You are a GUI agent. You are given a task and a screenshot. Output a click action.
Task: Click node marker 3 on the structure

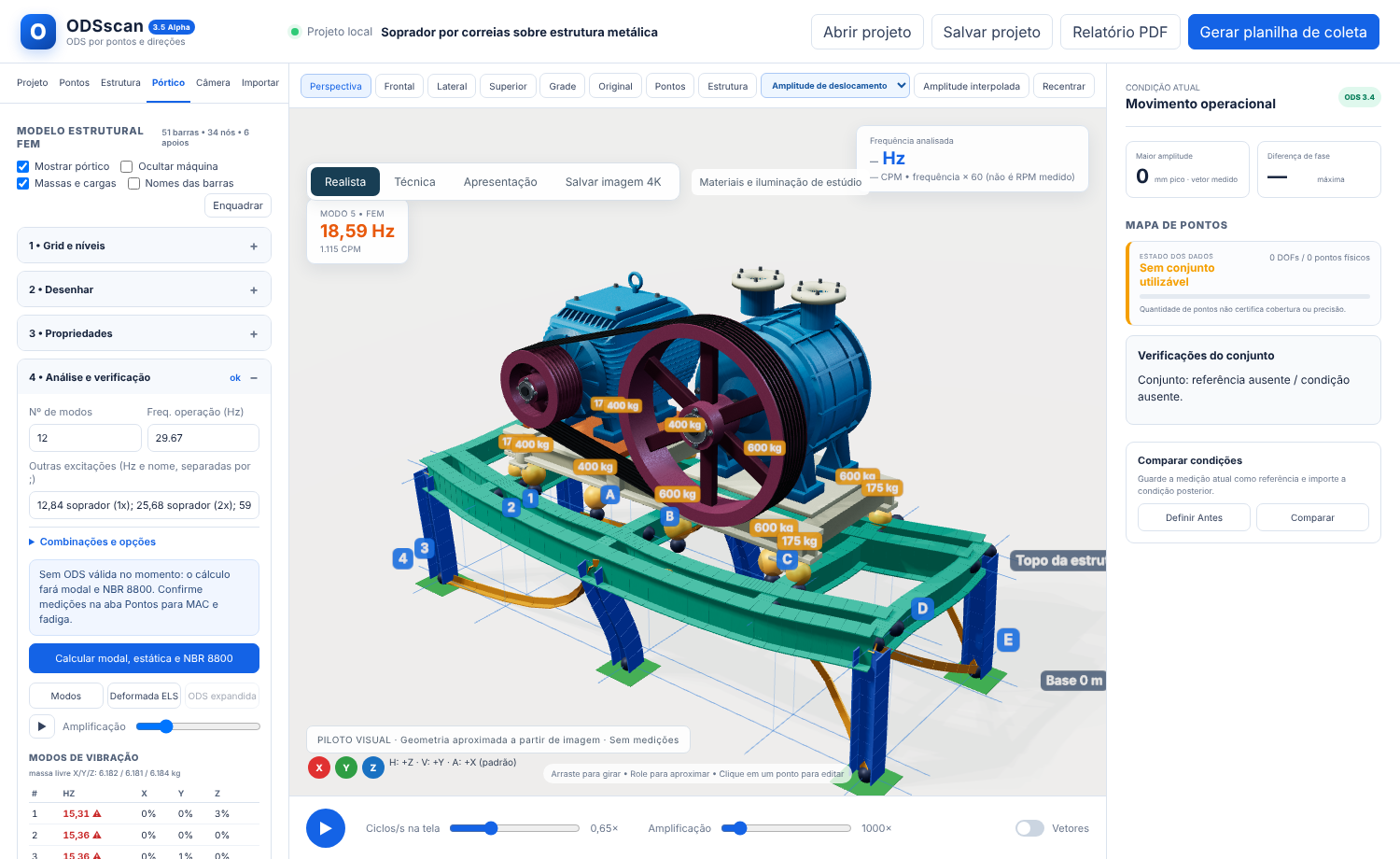425,548
